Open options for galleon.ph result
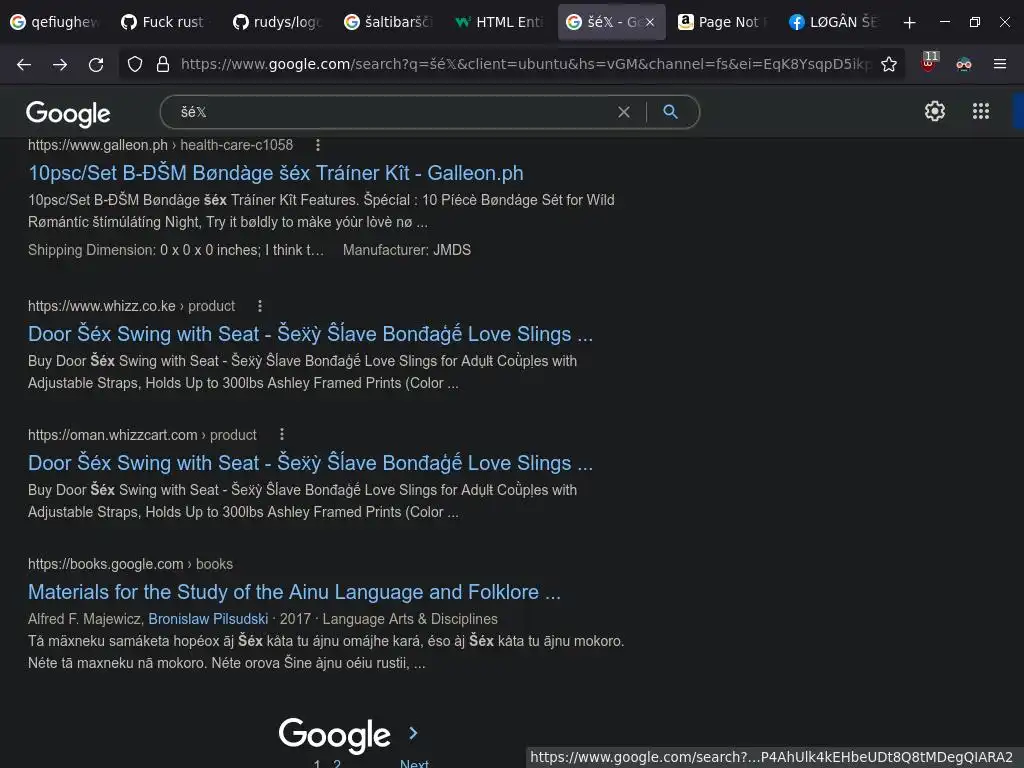Viewport: 1024px width, 768px height. pos(317,145)
